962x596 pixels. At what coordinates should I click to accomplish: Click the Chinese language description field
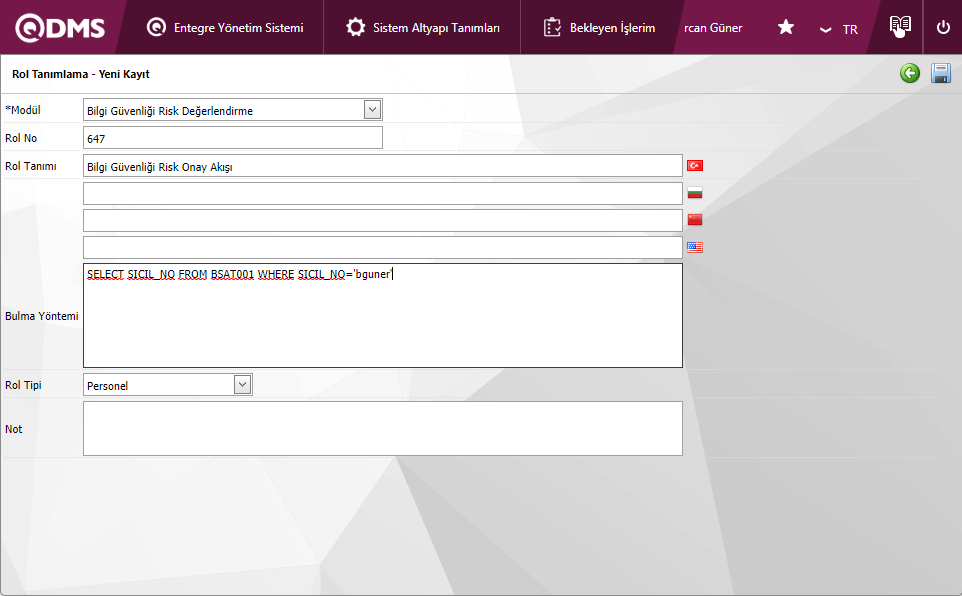[383, 220]
